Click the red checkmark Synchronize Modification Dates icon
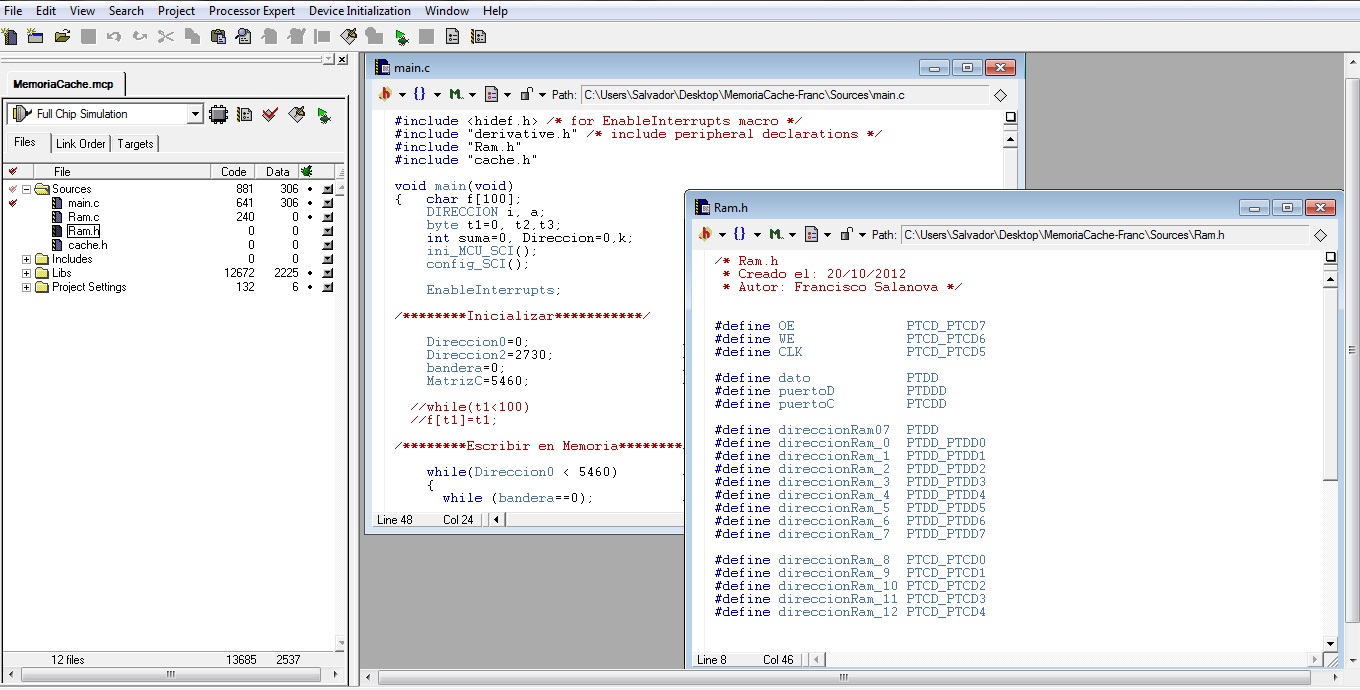 [270, 115]
